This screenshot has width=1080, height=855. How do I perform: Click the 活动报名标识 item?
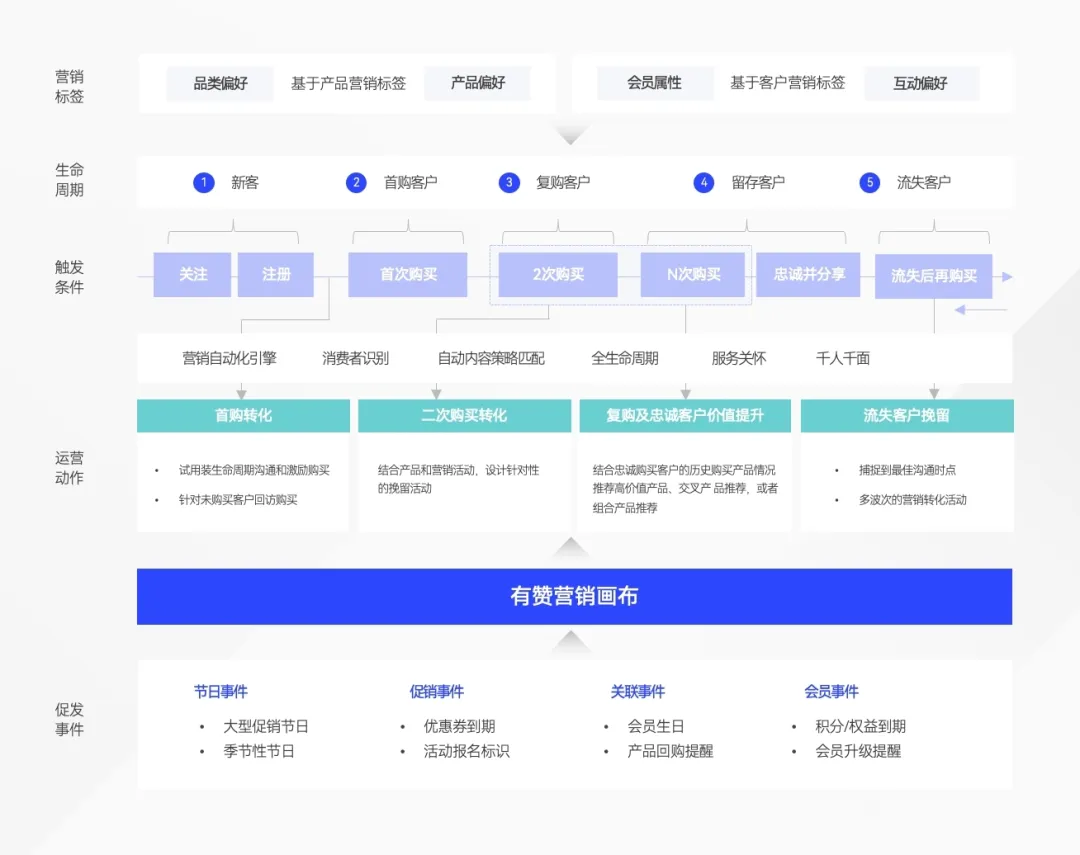466,751
